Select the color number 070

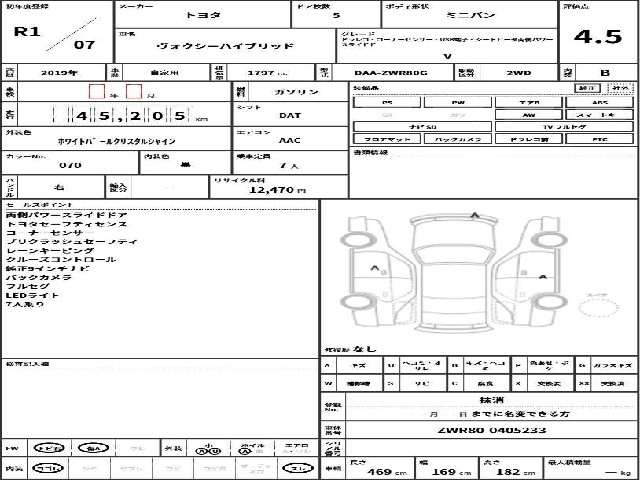(70, 165)
